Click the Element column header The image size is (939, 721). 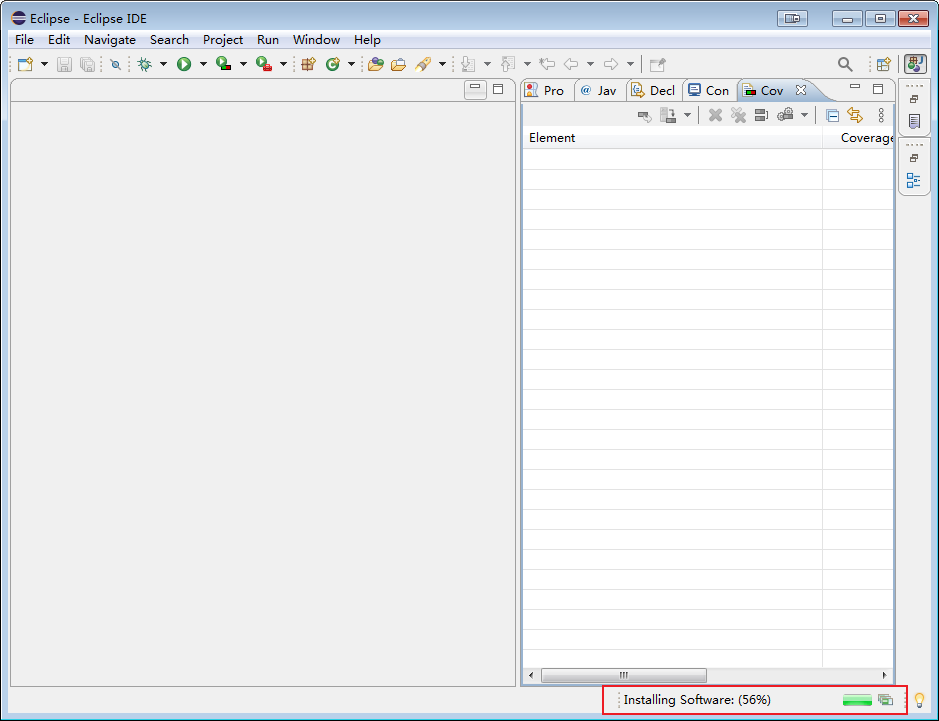pos(672,138)
